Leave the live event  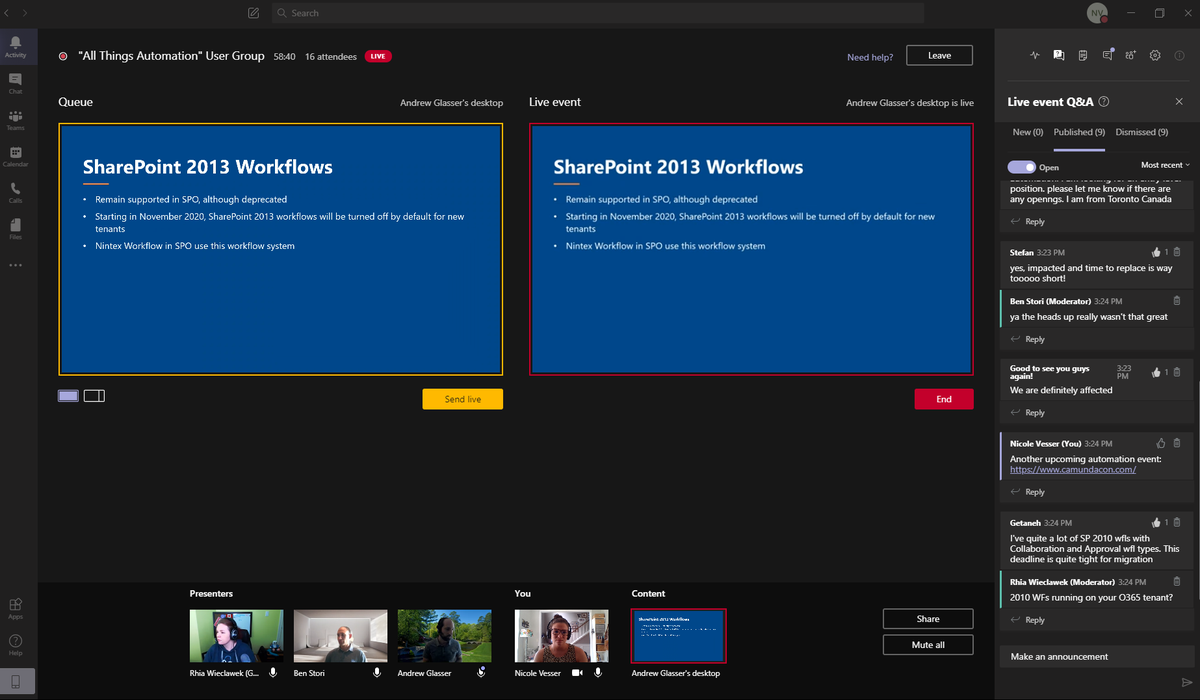pos(940,56)
